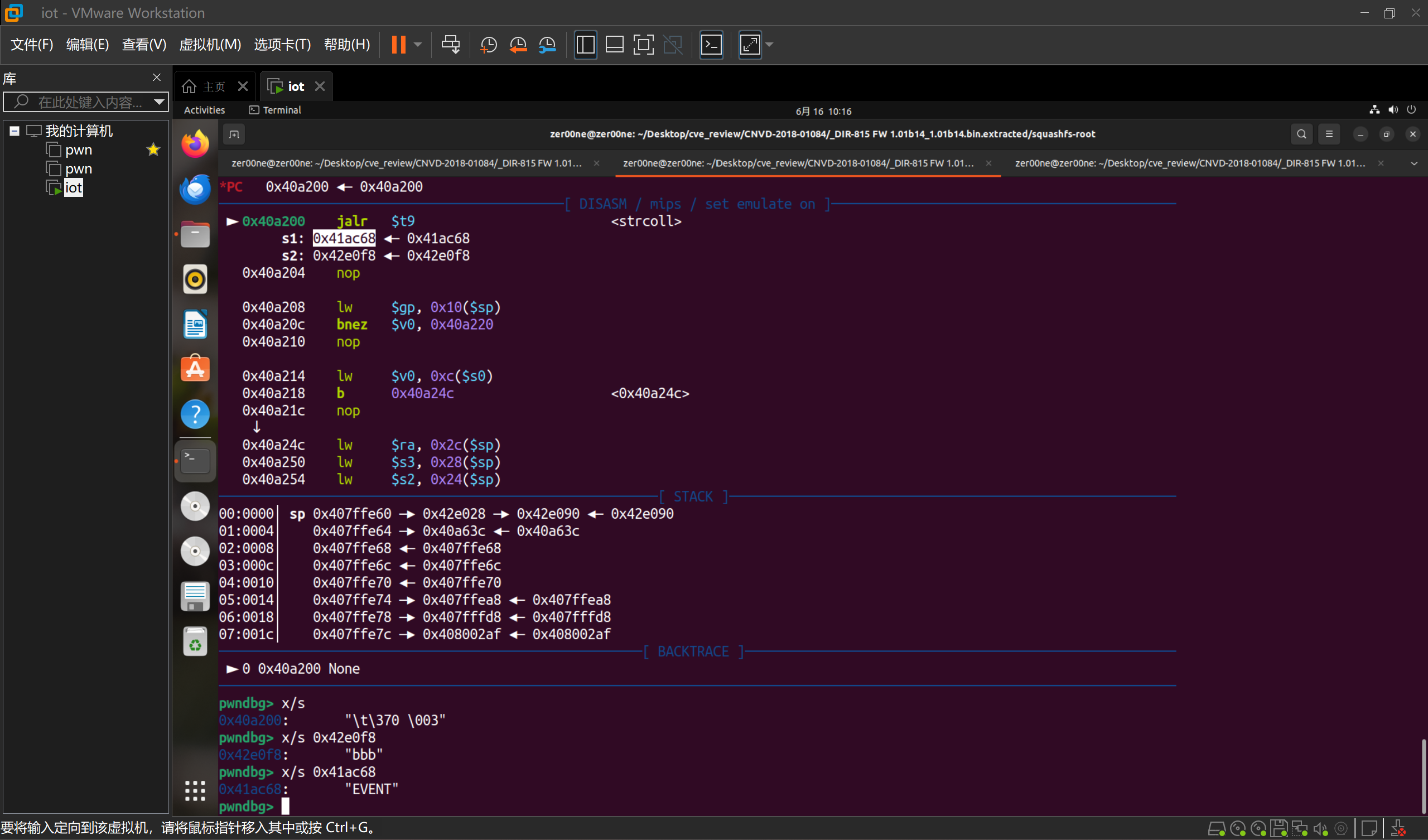Image resolution: width=1428 pixels, height=840 pixels.
Task: Open the clock showing 6月 16 10:16
Action: tap(823, 111)
